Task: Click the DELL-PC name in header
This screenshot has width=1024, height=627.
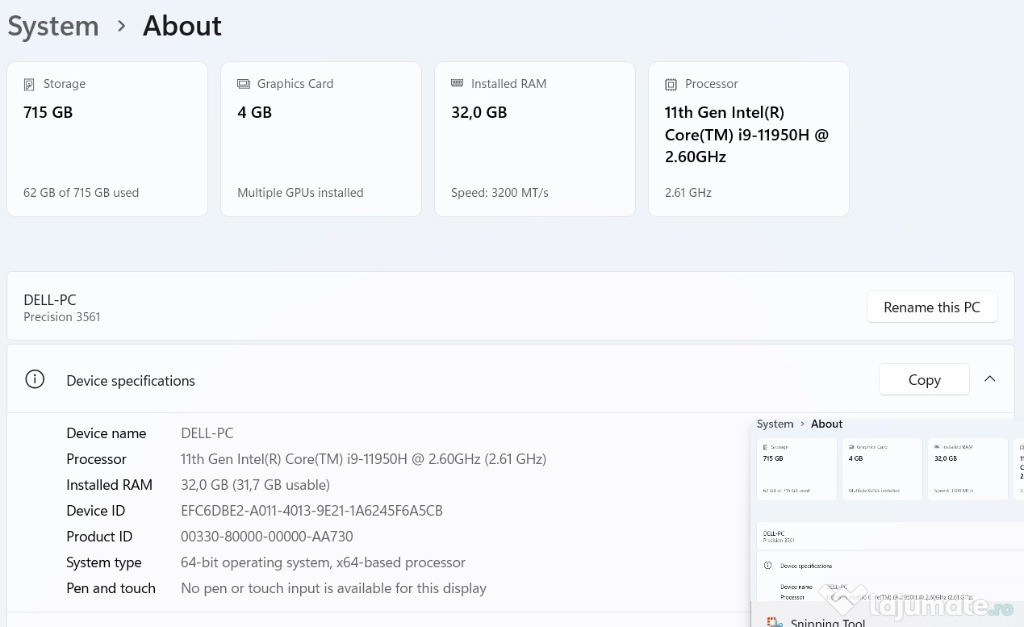Action: [50, 300]
